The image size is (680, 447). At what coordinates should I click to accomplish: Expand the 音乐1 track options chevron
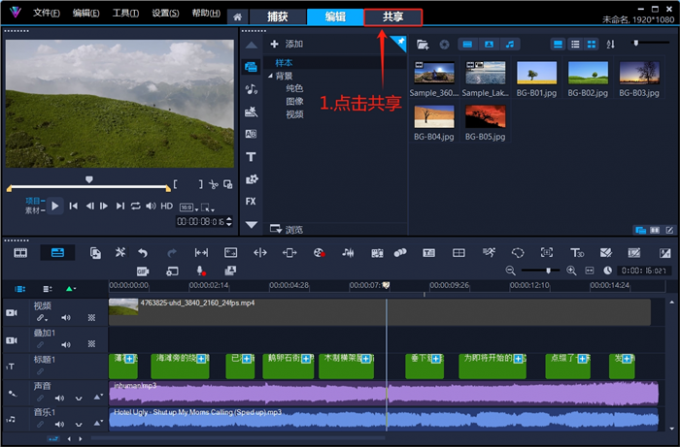78,424
